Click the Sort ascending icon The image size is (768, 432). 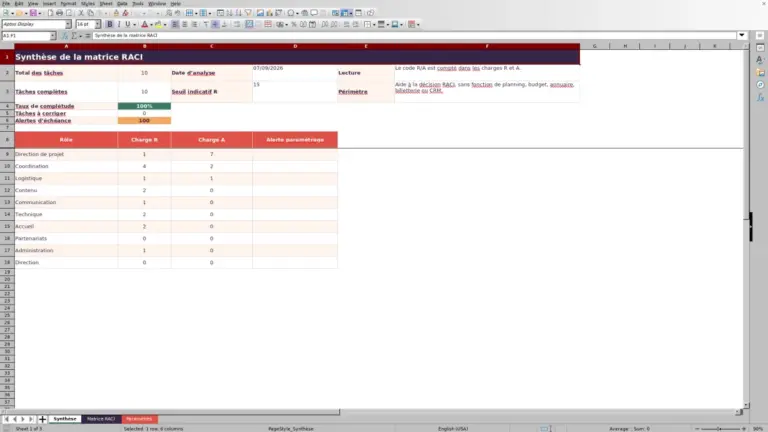point(230,13)
